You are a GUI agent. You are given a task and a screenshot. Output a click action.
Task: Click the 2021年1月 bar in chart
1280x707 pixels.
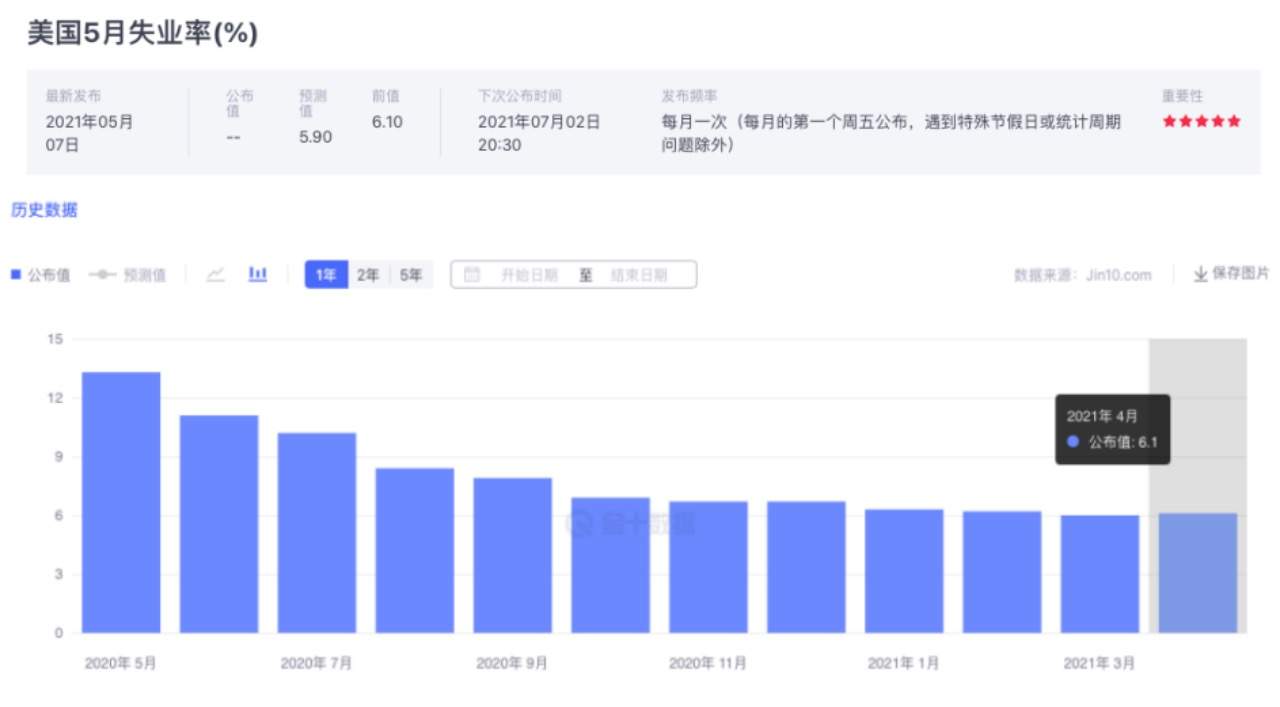point(904,571)
